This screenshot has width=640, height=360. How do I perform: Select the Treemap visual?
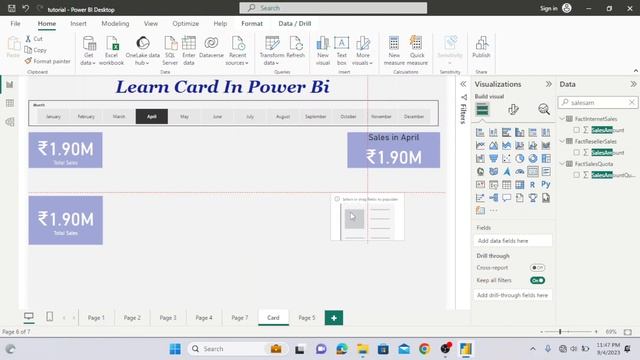pyautogui.click(x=546, y=158)
